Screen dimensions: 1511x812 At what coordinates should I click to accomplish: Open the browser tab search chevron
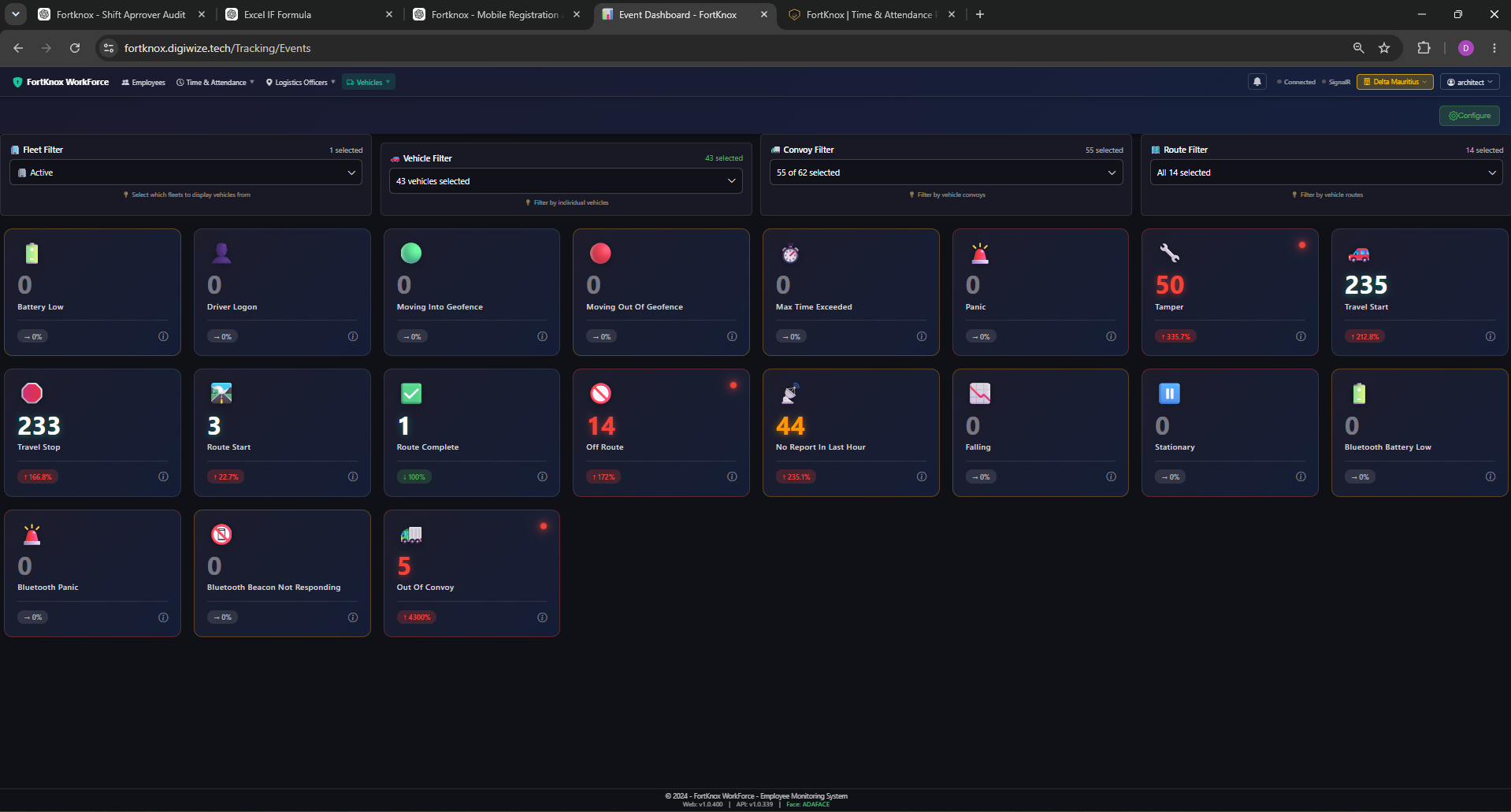(x=16, y=14)
